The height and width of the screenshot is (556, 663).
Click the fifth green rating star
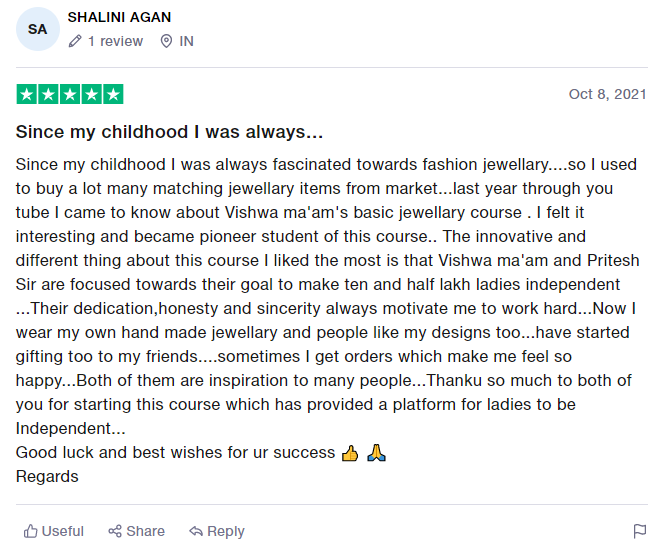coord(113,95)
